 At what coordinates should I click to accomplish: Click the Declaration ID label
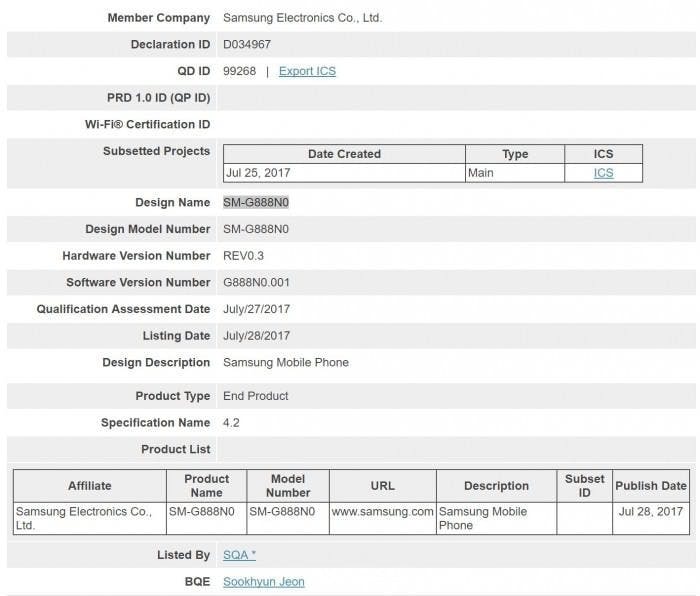coord(170,44)
